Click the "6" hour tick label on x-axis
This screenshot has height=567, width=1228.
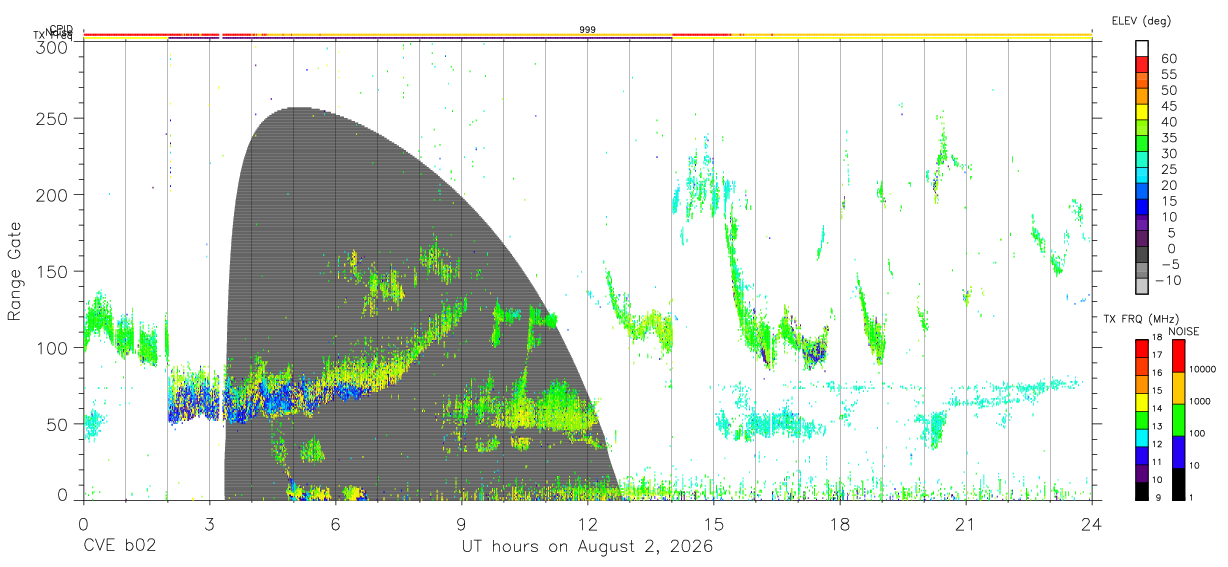pyautogui.click(x=335, y=524)
